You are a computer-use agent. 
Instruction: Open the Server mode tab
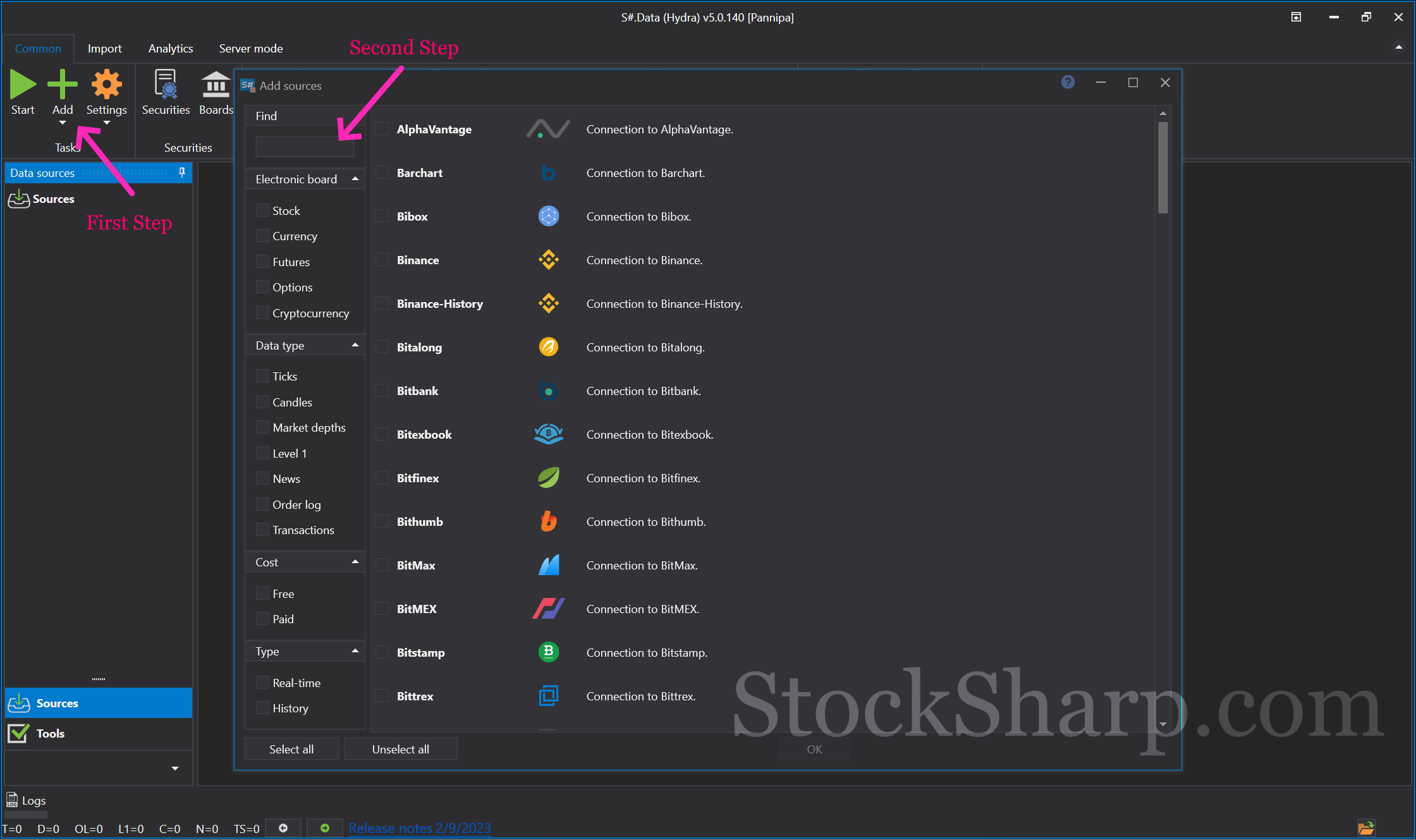tap(251, 49)
